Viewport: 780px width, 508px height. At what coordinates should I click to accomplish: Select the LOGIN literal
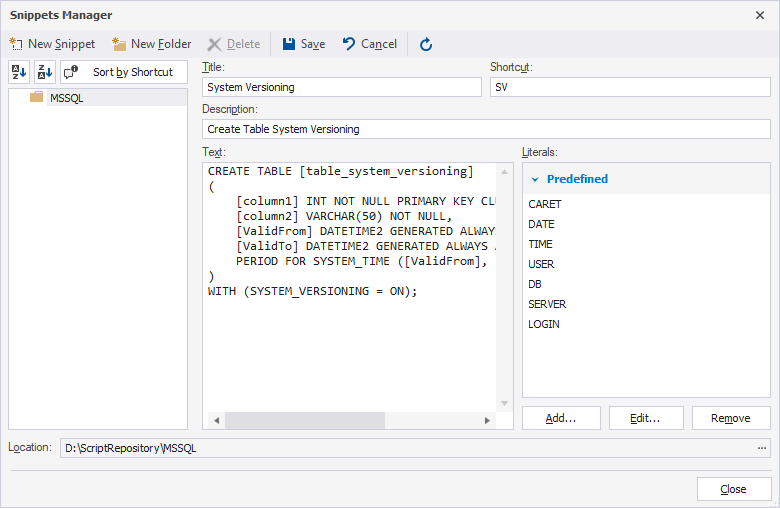(x=544, y=324)
